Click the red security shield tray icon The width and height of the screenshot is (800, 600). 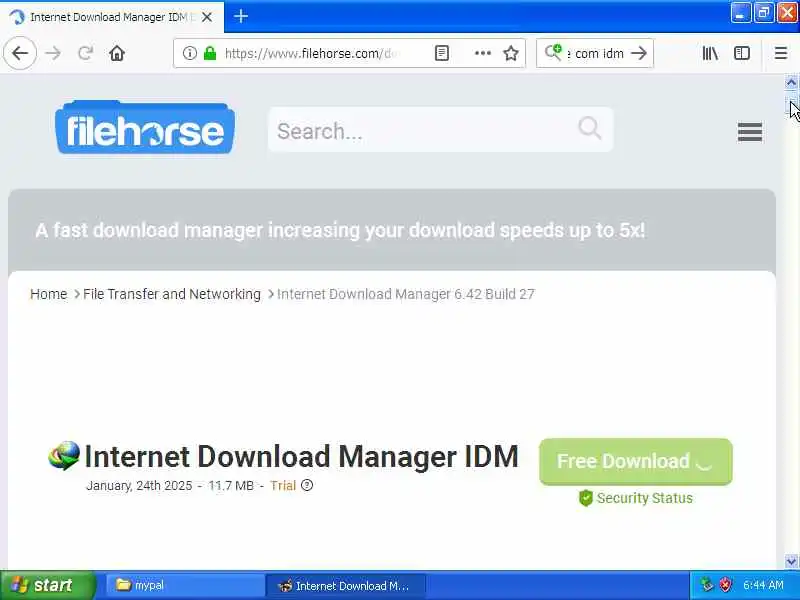[724, 584]
